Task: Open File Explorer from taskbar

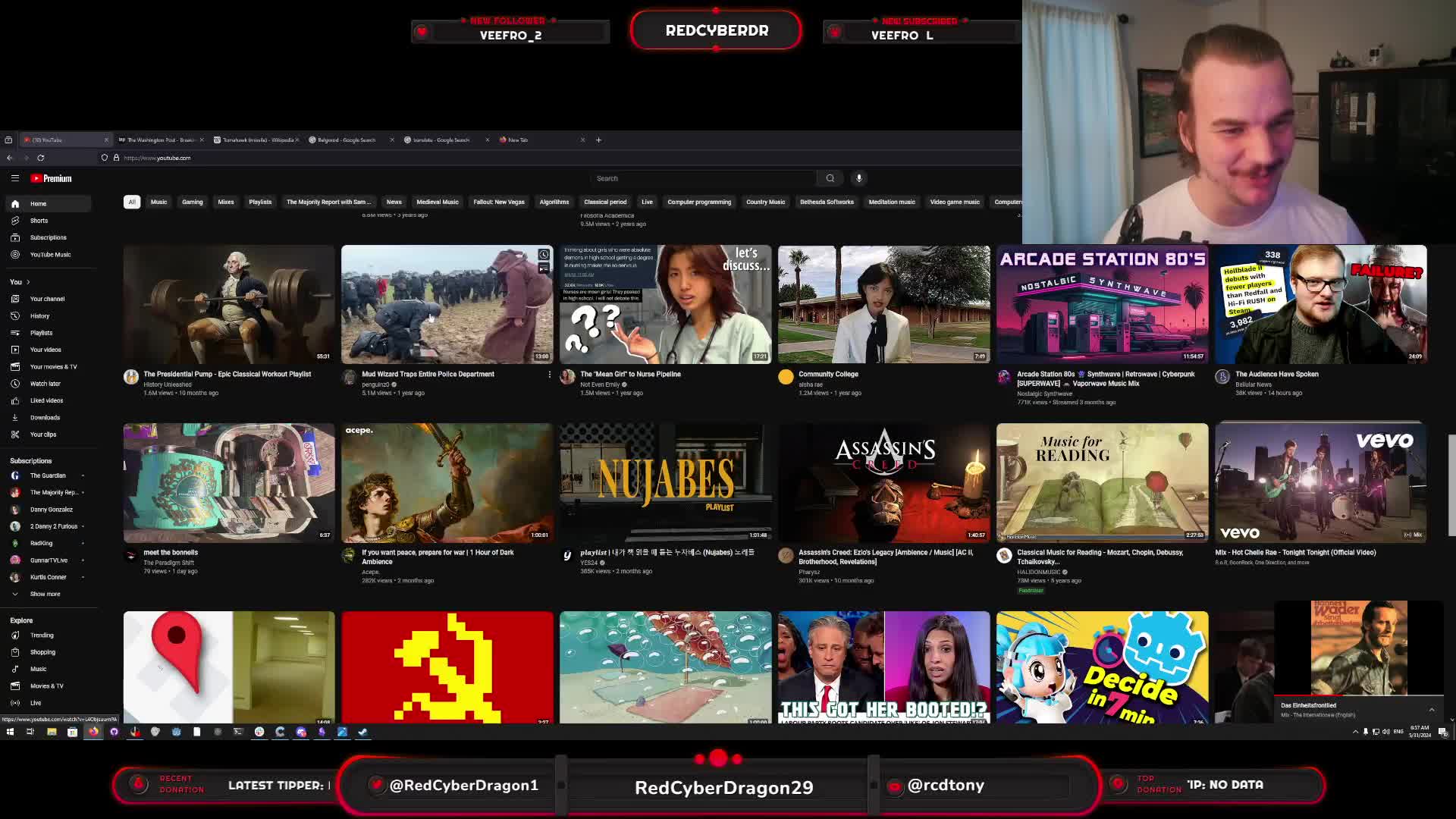Action: pos(52,732)
